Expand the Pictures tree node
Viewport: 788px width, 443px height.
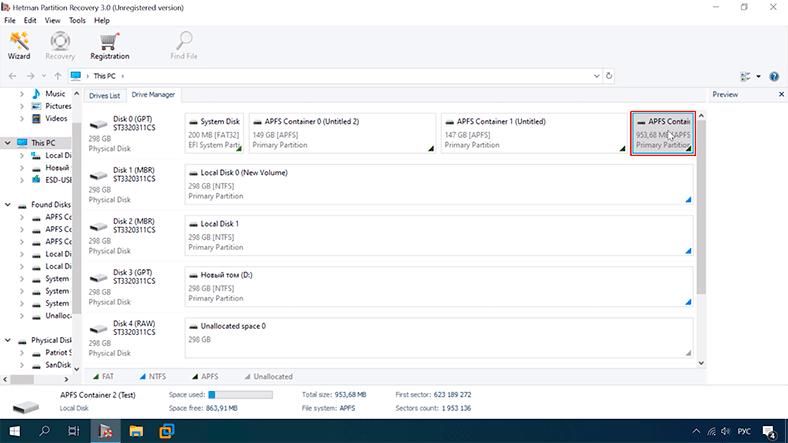point(22,106)
